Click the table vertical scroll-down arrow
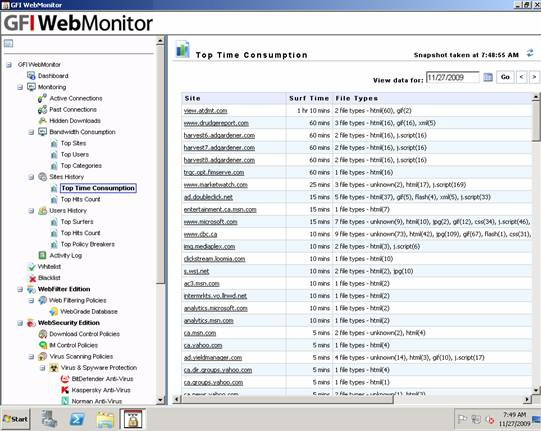Screen dimensions: 541x431 pyautogui.click(x=536, y=390)
